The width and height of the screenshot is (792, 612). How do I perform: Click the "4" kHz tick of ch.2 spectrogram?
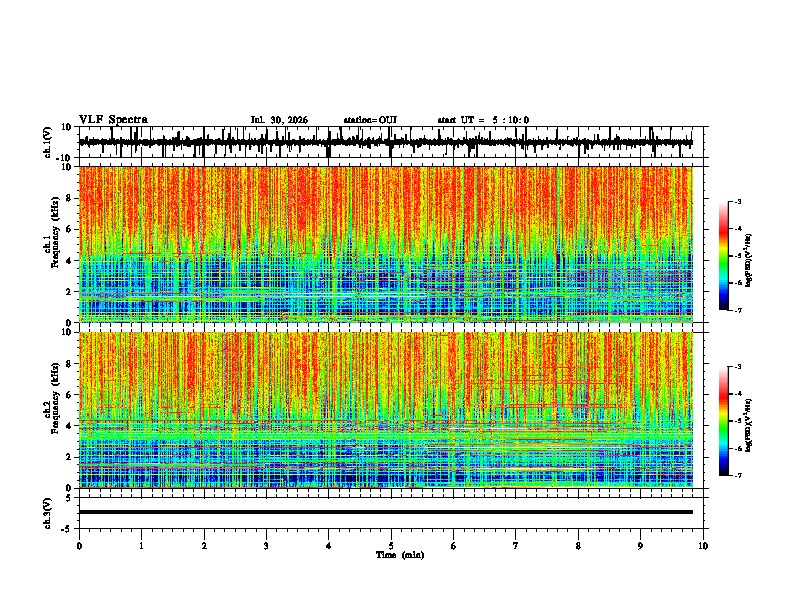point(69,426)
